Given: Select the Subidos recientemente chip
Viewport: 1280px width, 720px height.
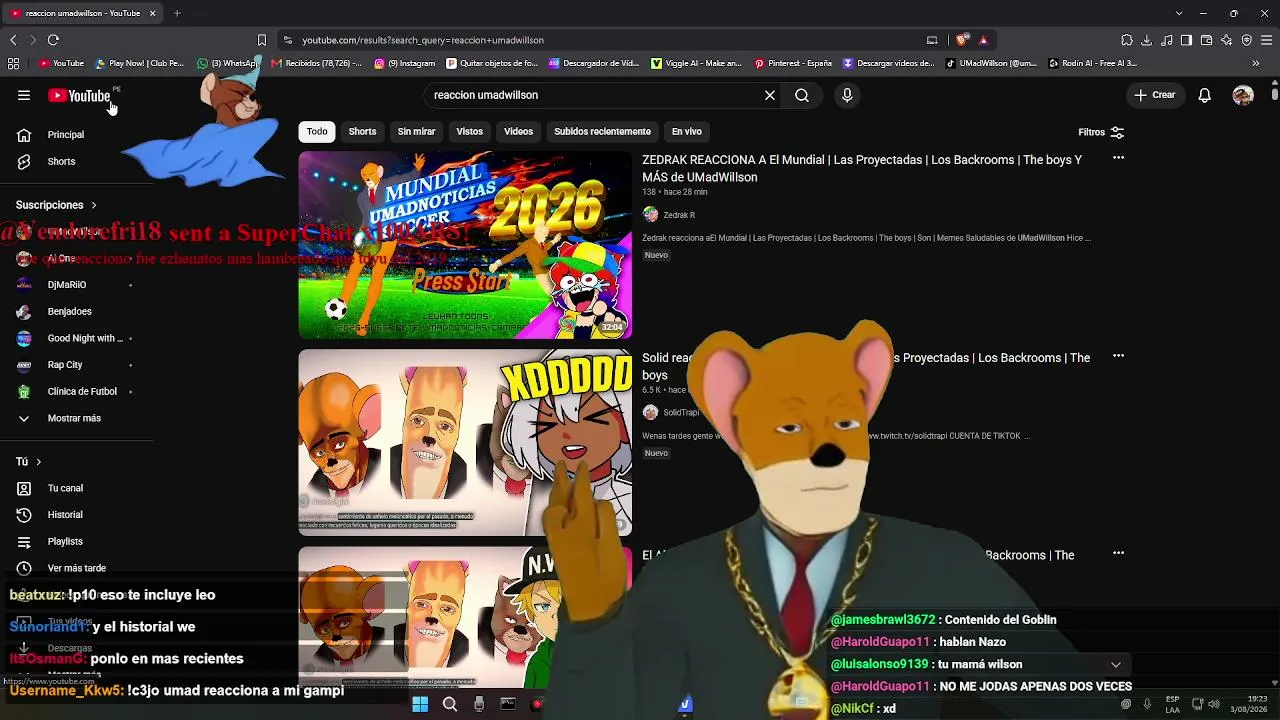Looking at the screenshot, I should 602,131.
